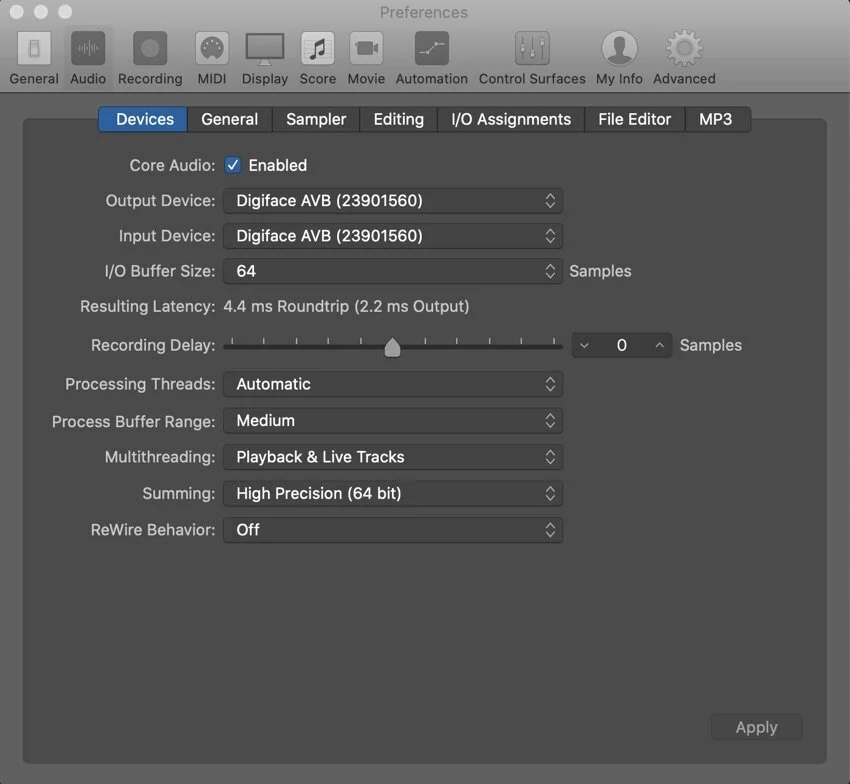Open the Processing Threads dropdown
The image size is (850, 784).
coord(393,384)
